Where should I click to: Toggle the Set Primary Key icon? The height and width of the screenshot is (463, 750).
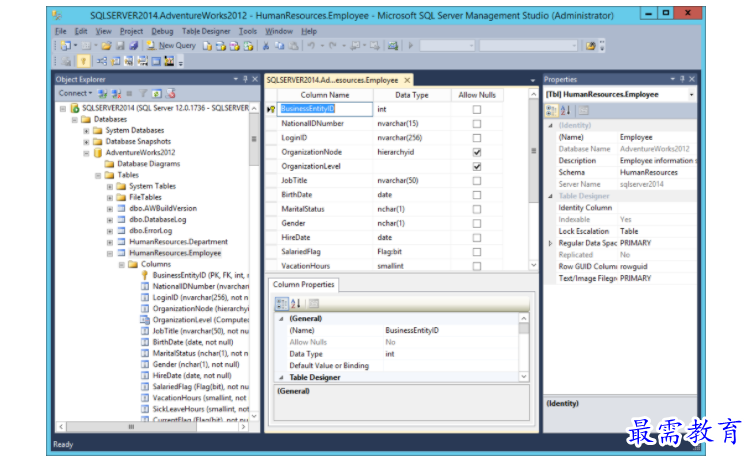(x=83, y=61)
